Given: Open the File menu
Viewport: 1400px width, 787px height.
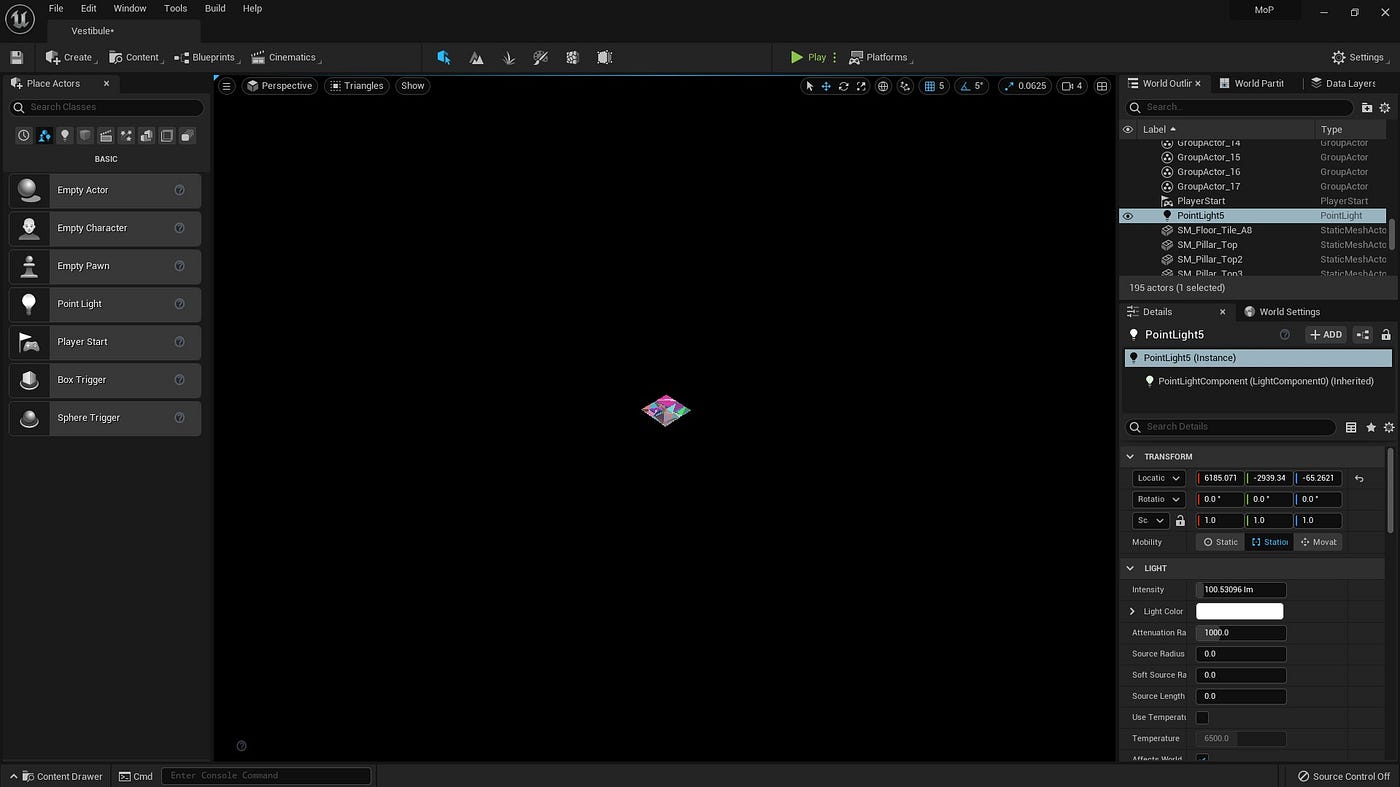Looking at the screenshot, I should (x=56, y=8).
